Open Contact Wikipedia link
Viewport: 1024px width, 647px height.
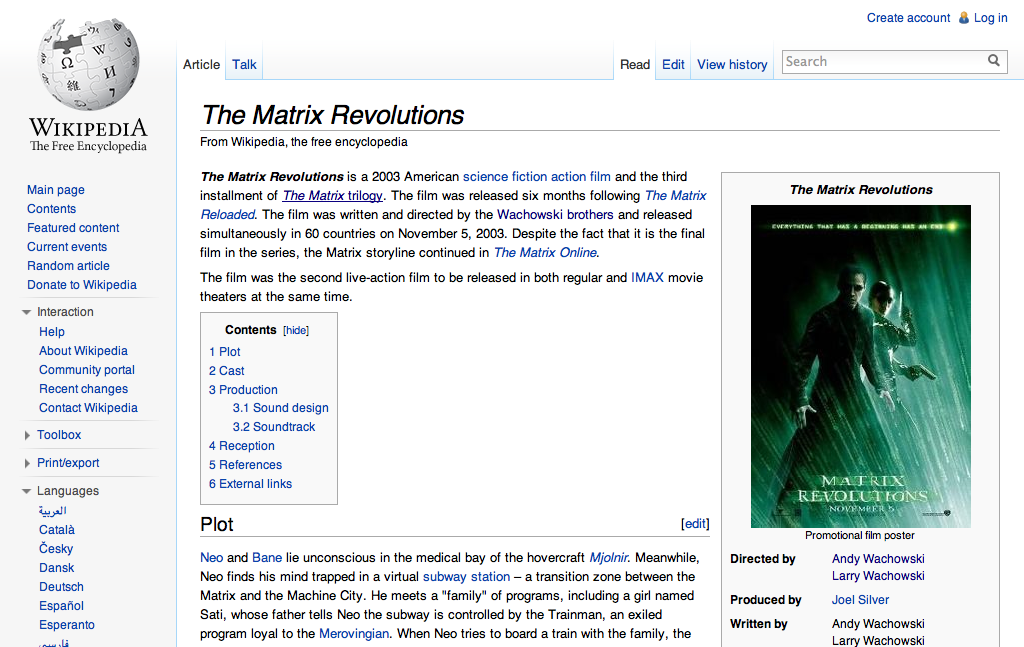pos(88,407)
